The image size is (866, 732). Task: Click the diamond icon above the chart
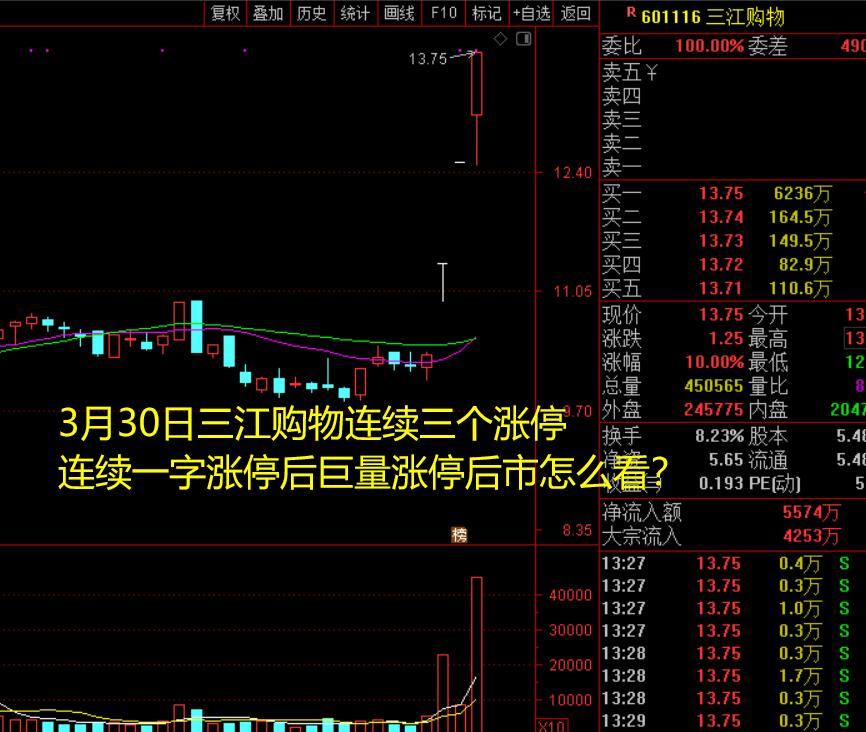pyautogui.click(x=501, y=38)
